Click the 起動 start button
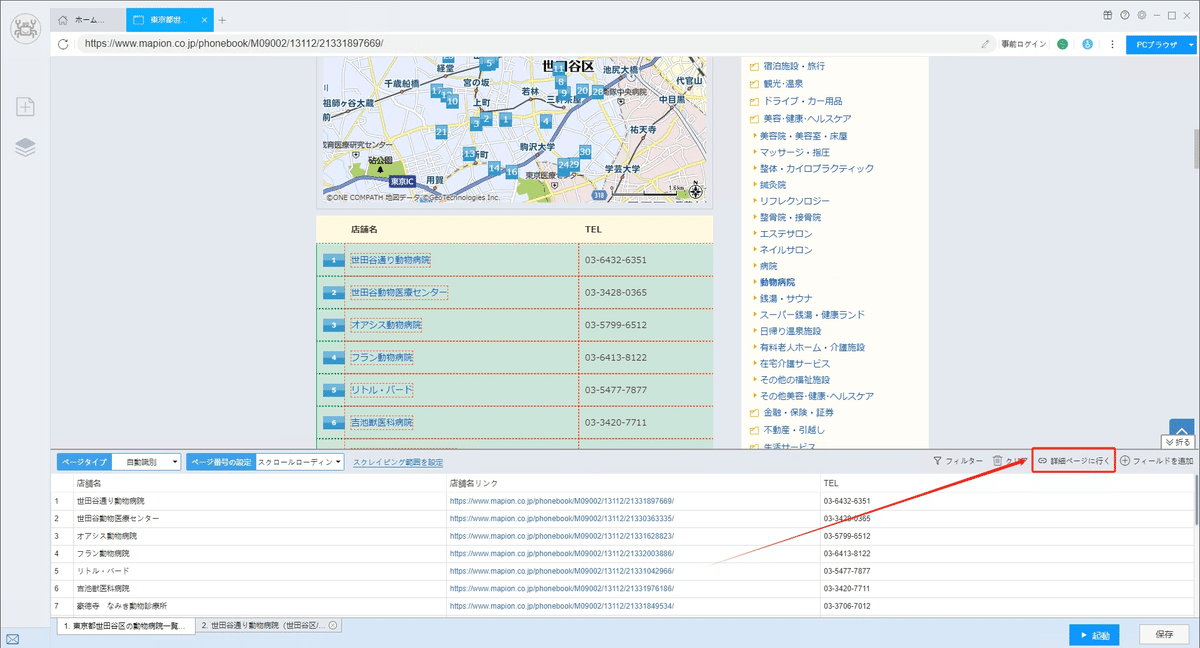Viewport: 1200px width, 648px height. coord(1094,635)
